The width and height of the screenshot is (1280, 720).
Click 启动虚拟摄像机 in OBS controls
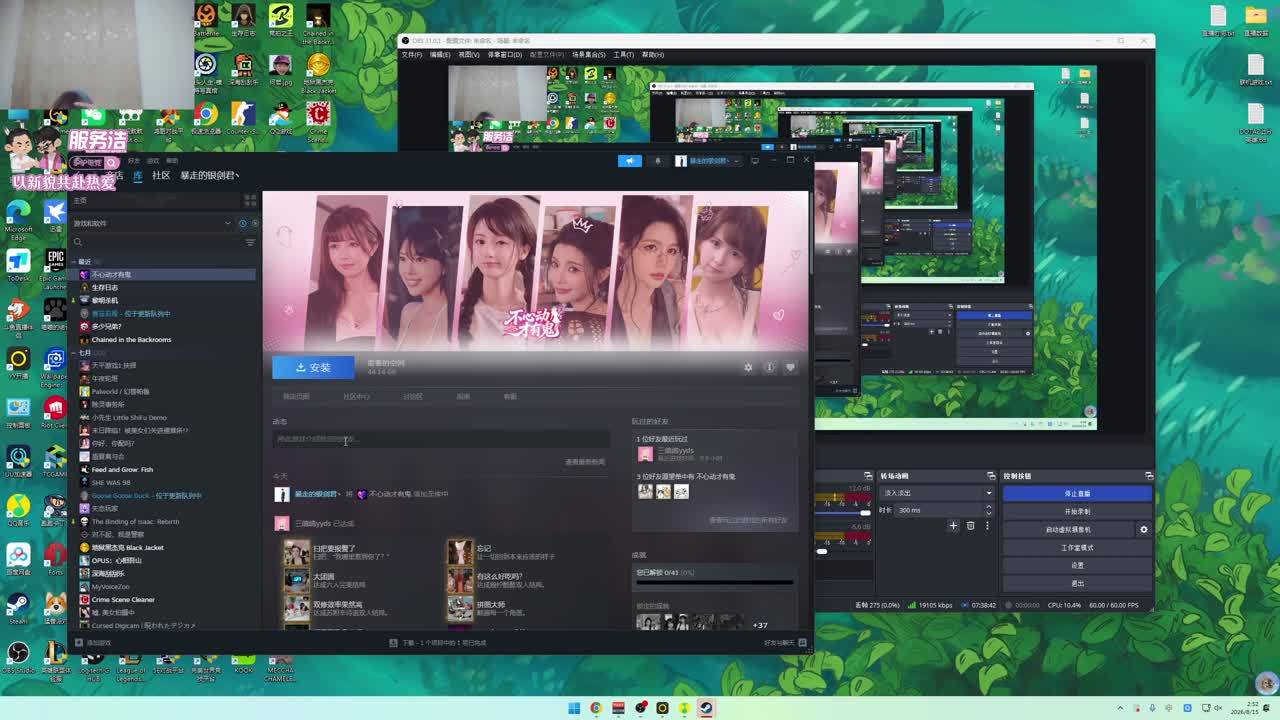[x=1069, y=530]
